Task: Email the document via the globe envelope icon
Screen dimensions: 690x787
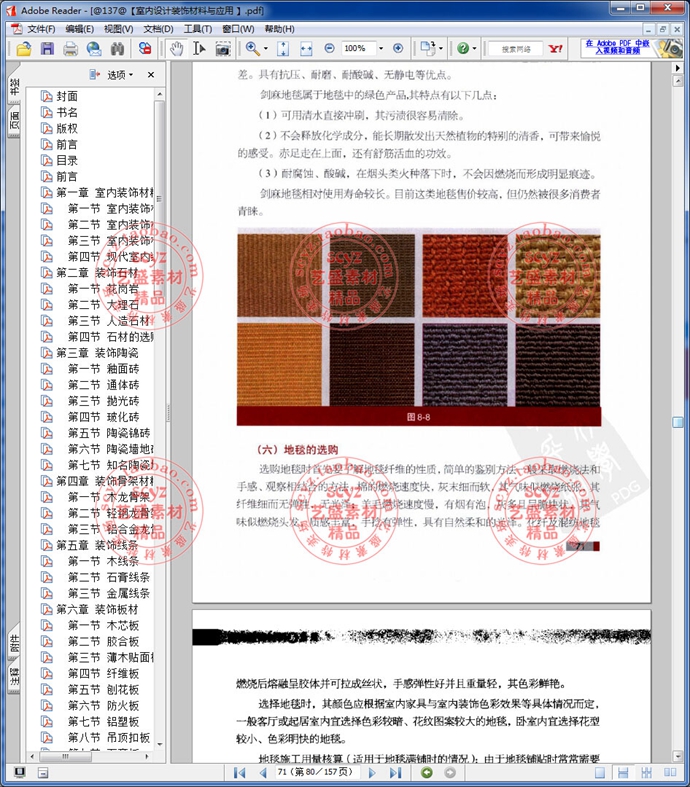Action: (x=94, y=49)
